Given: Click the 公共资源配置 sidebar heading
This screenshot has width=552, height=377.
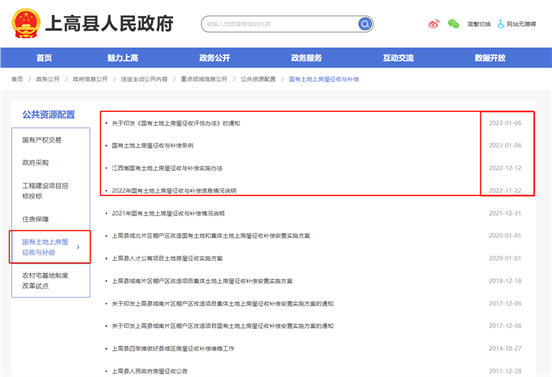Looking at the screenshot, I should 49,115.
